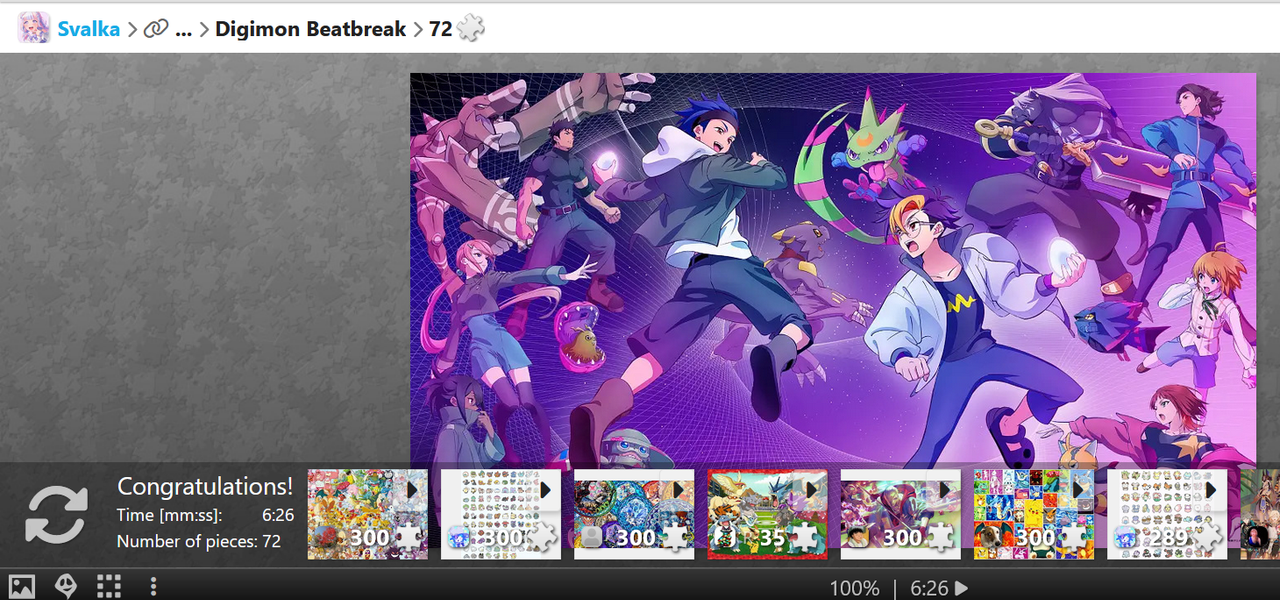Click play arrow on second sprite sheet thumbnail
Image resolution: width=1280 pixels, height=600 pixels.
pyautogui.click(x=546, y=490)
